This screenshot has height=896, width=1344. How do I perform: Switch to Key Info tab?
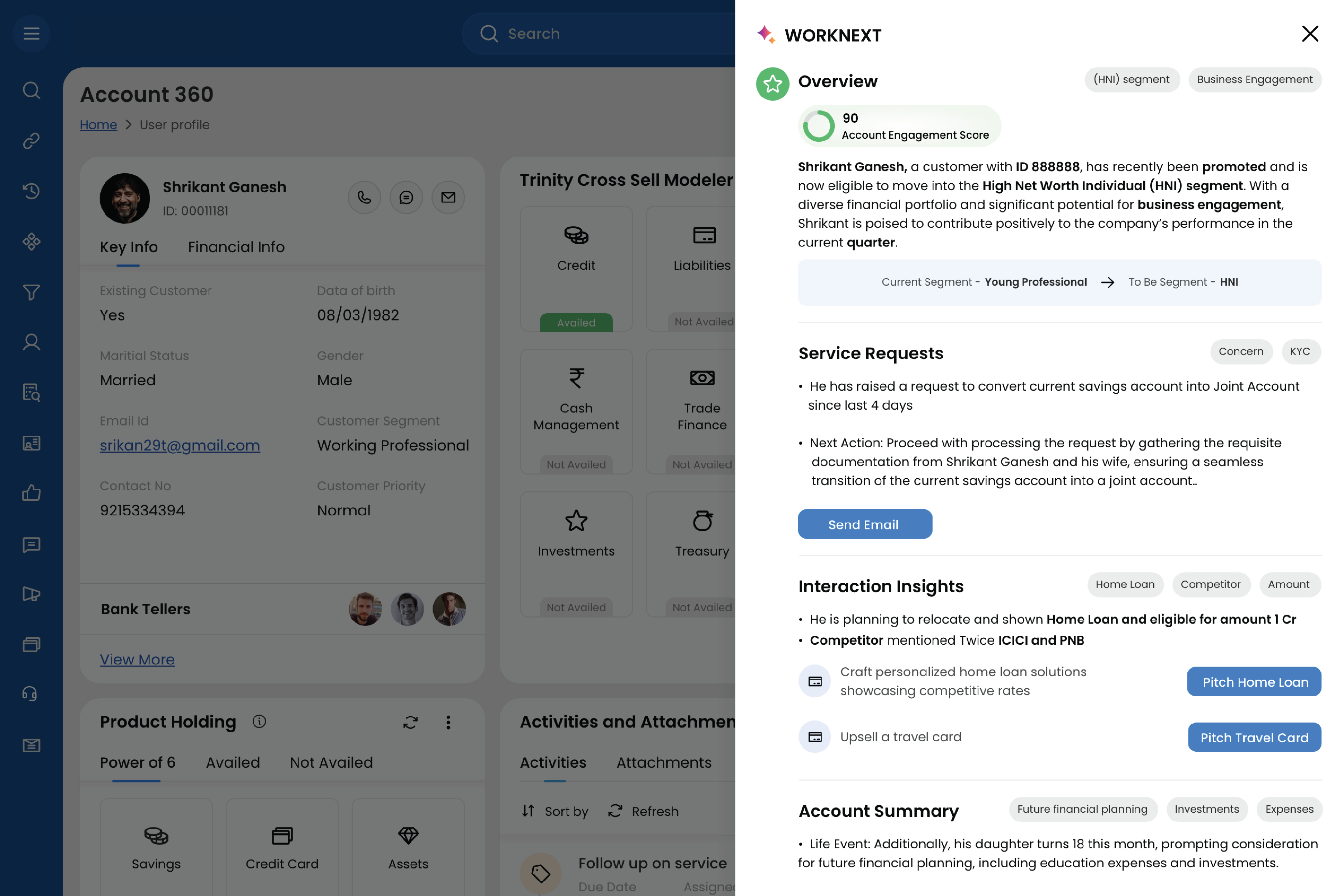tap(129, 247)
